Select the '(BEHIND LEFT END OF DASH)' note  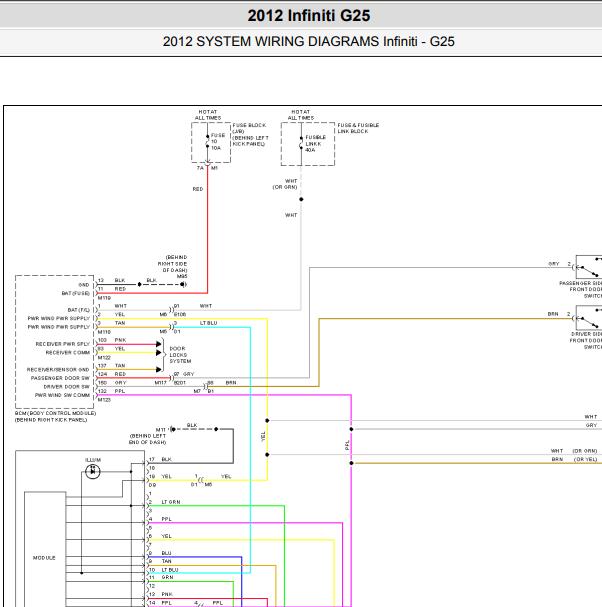[x=147, y=439]
